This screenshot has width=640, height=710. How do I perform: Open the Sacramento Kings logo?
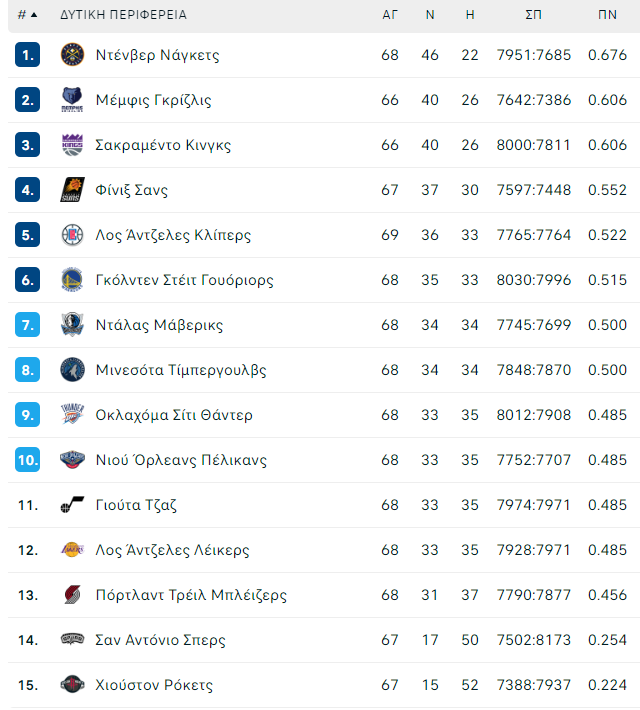point(72,145)
